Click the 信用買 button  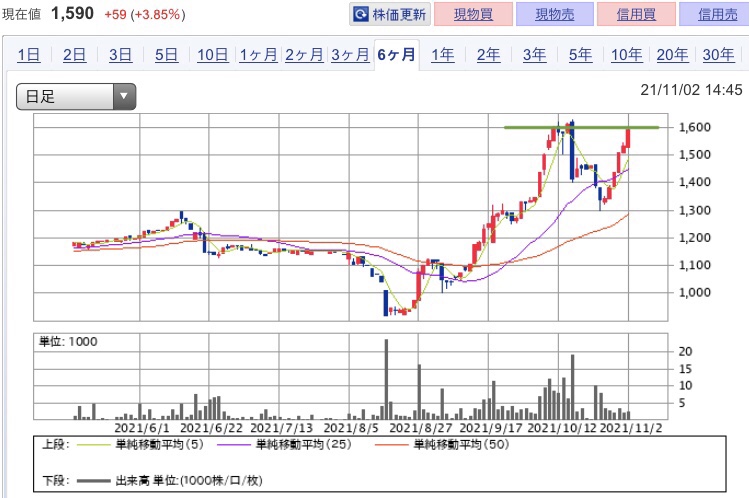tap(636, 14)
